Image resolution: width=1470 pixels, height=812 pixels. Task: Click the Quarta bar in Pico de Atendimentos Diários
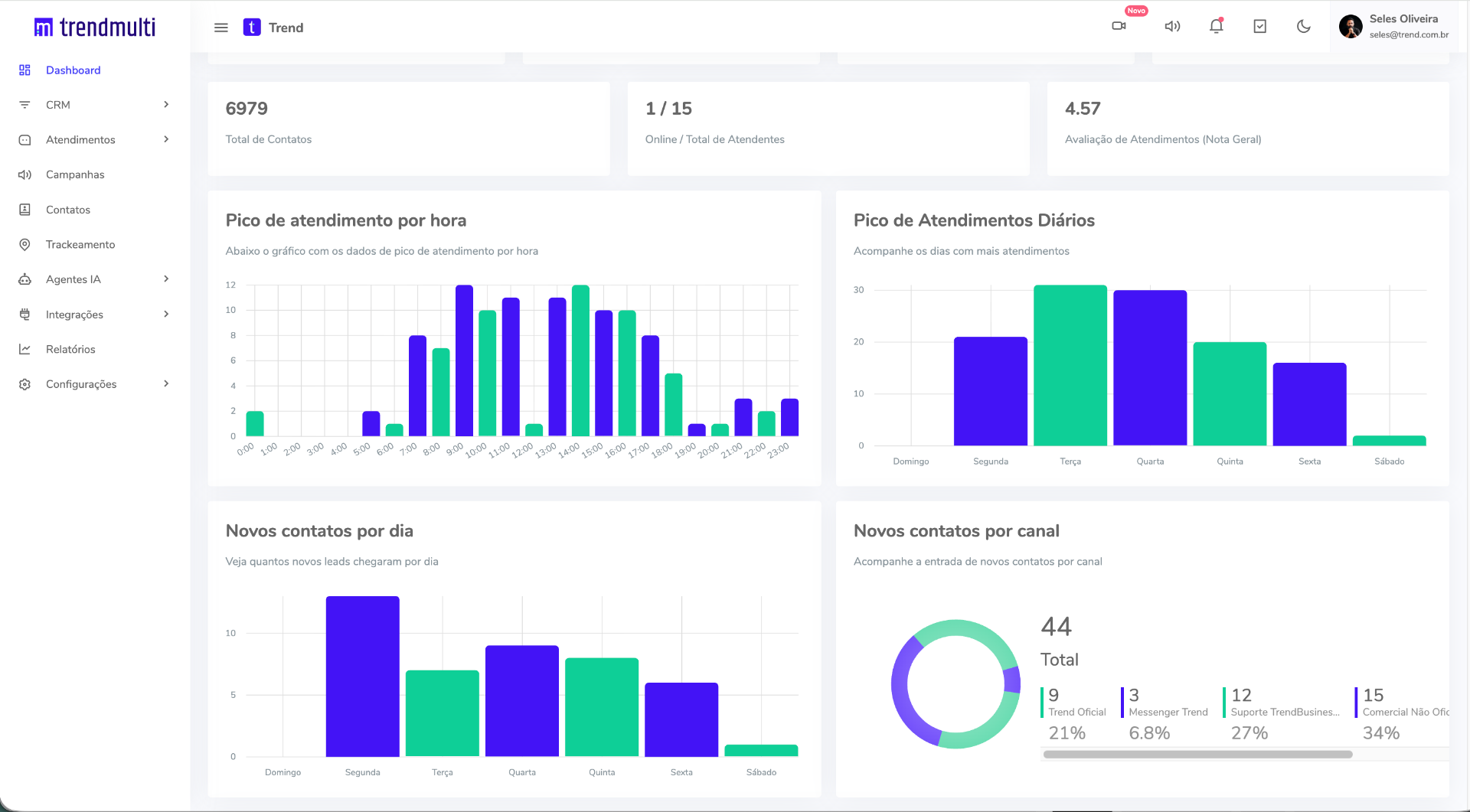(1150, 368)
